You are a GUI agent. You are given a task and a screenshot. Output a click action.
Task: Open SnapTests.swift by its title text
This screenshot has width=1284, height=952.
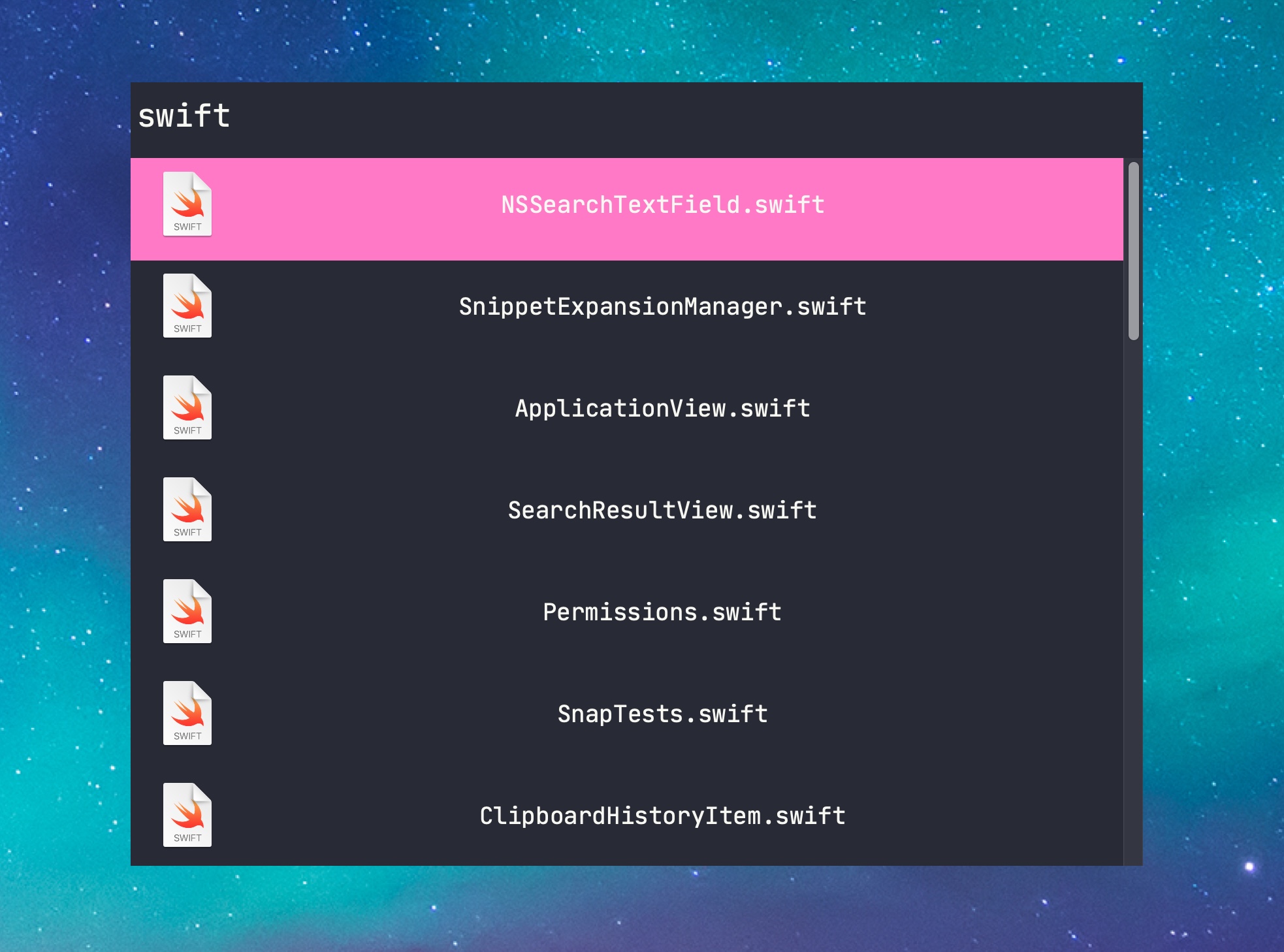[662, 714]
